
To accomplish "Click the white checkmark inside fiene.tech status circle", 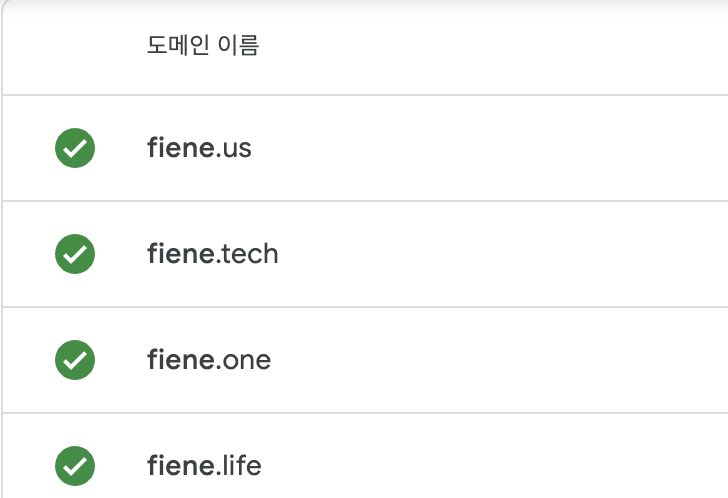I will (75, 254).
